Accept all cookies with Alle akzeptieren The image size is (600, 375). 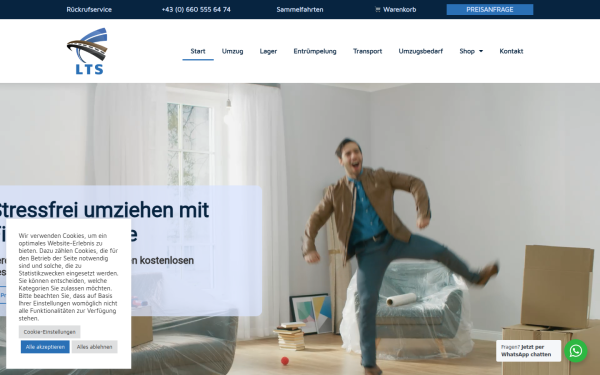[45, 347]
